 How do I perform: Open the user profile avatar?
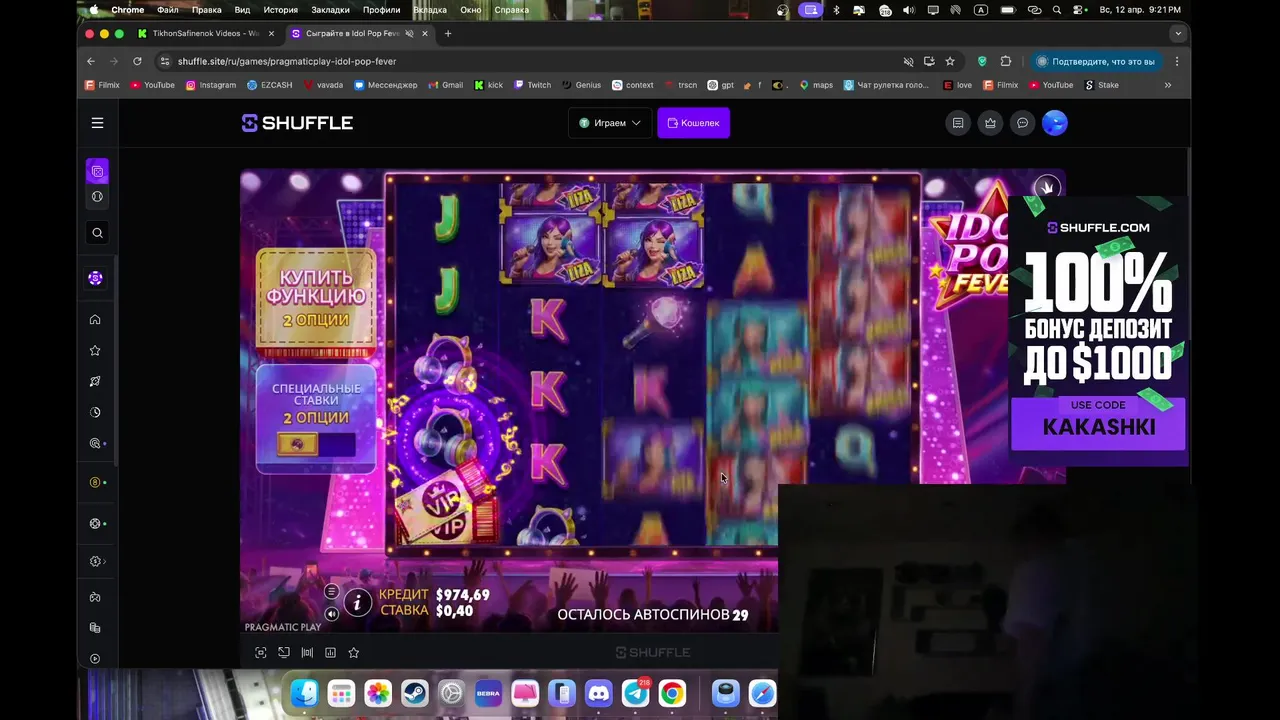coord(1054,123)
